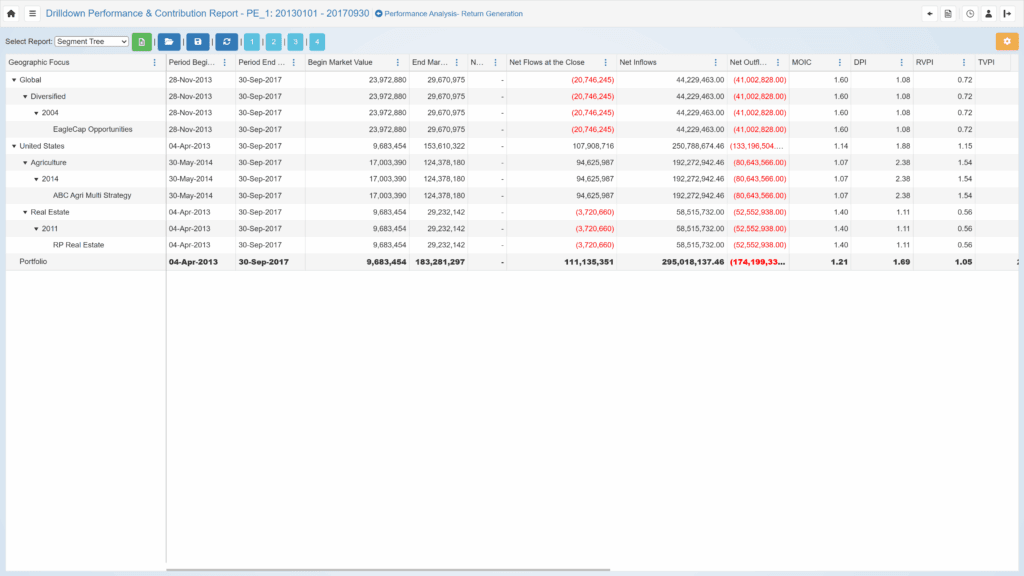Open the Geographic Focus column menu
The height and width of the screenshot is (576, 1024).
point(154,62)
